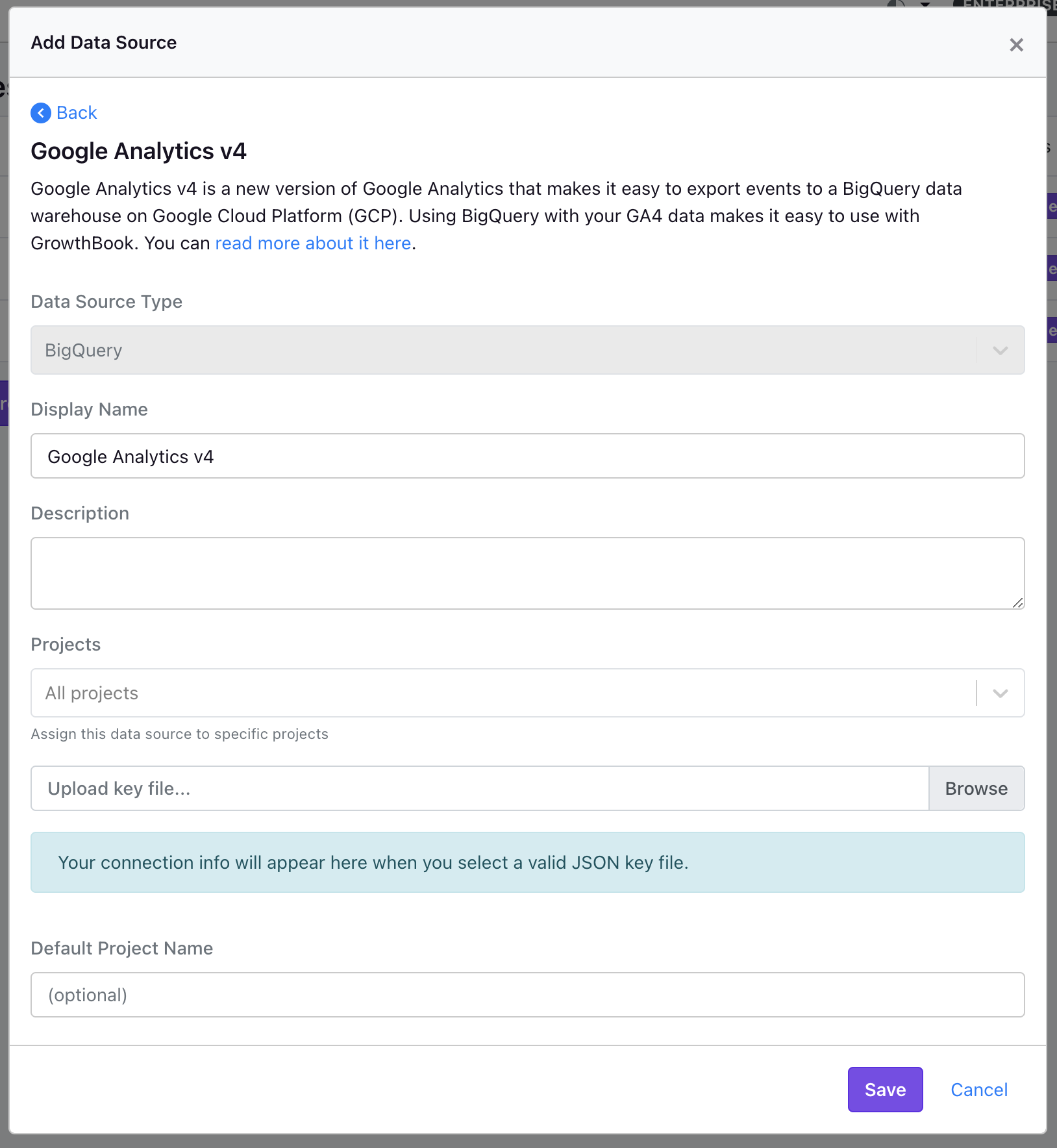Click the 'Projects' label
The width and height of the screenshot is (1057, 1148).
click(66, 644)
